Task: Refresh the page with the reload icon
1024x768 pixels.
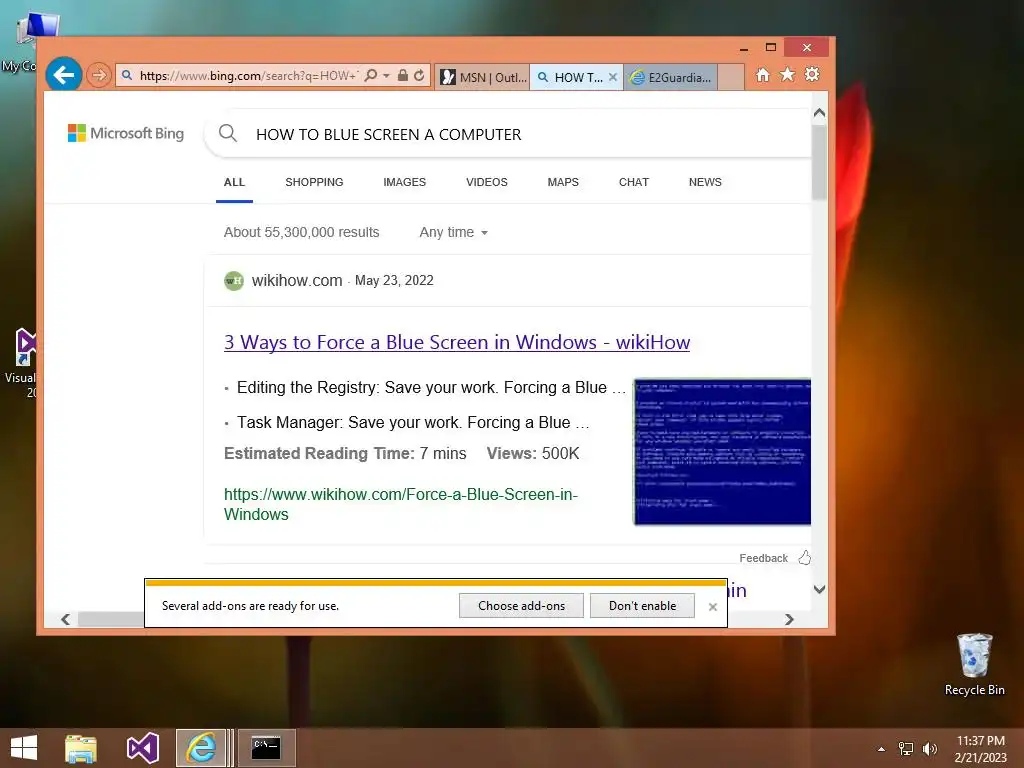Action: 419,76
